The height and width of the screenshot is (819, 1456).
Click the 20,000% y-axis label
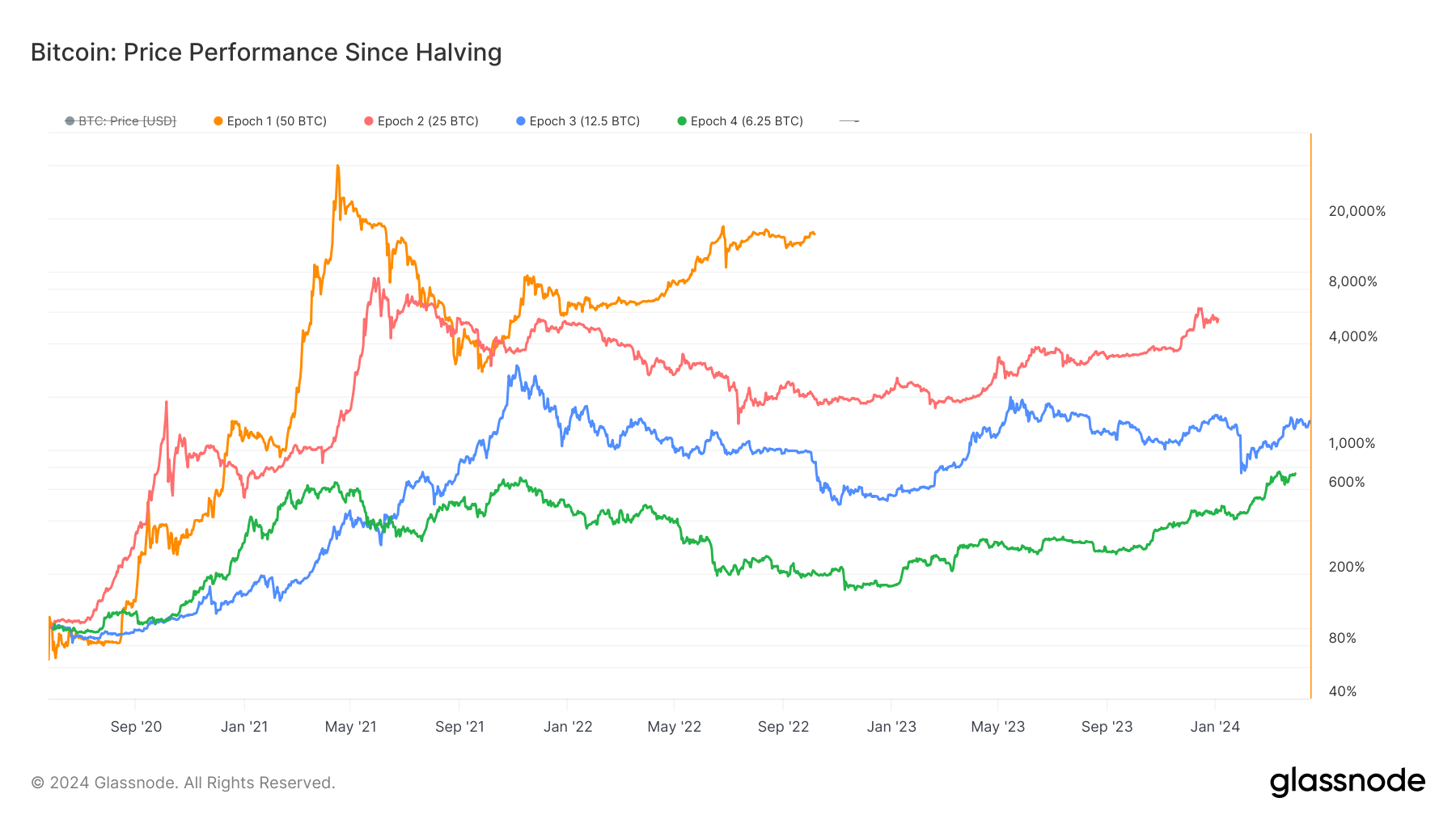(1357, 211)
